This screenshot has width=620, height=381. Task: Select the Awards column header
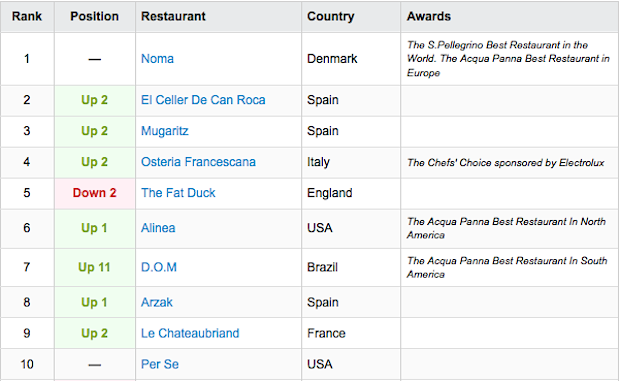(x=510, y=16)
